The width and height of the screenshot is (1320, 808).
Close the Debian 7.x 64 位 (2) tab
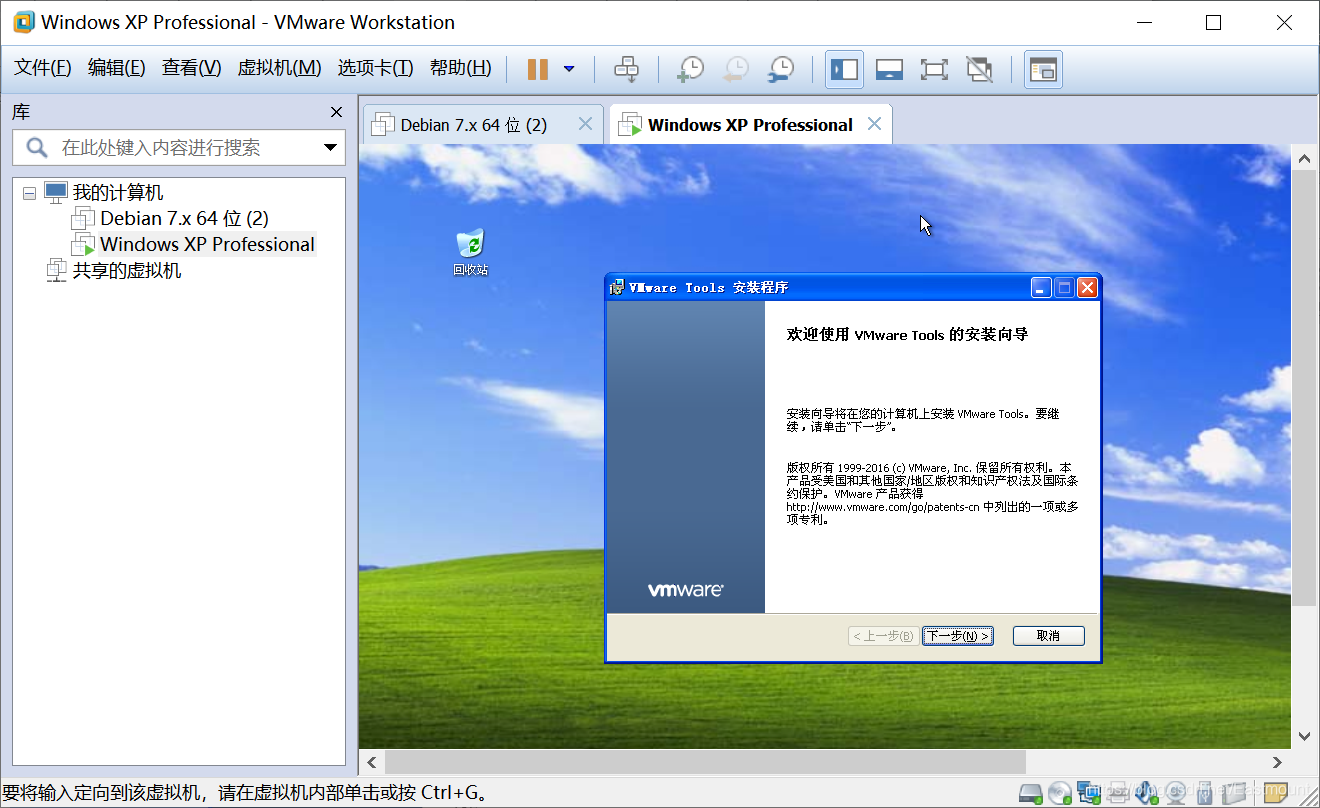[586, 124]
